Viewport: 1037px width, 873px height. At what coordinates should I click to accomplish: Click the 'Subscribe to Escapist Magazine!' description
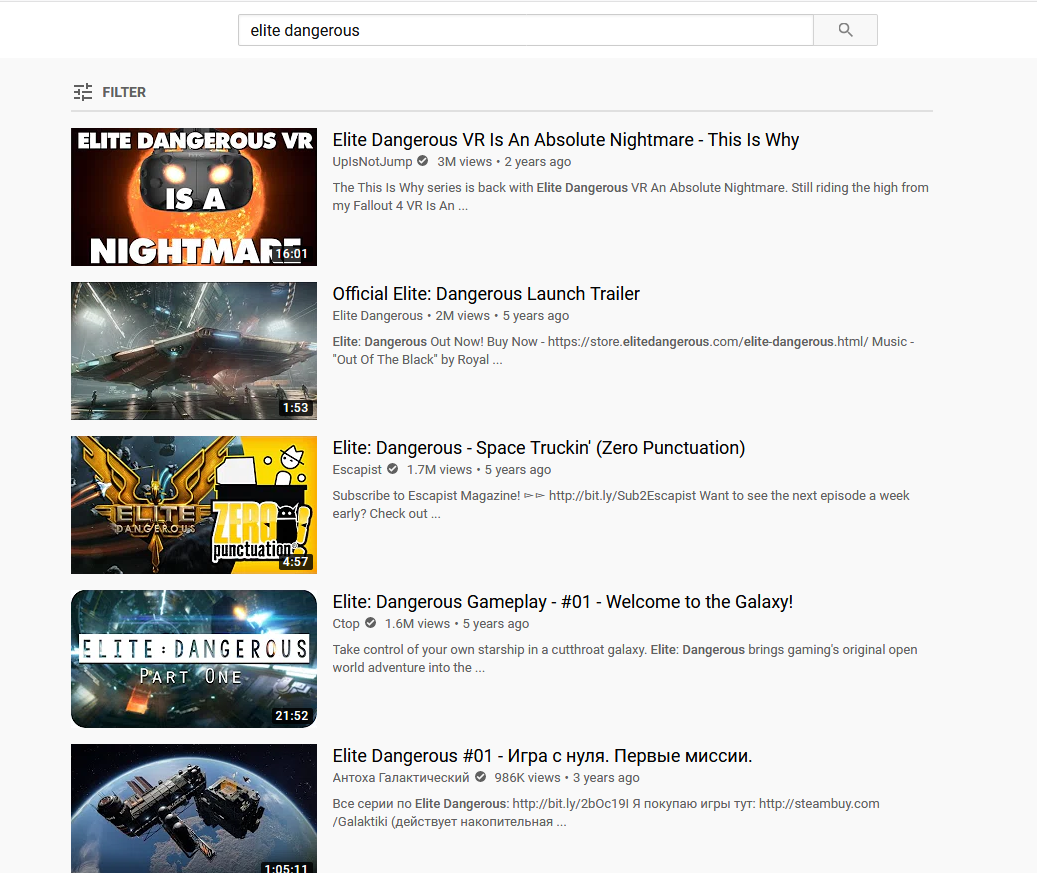coord(621,505)
